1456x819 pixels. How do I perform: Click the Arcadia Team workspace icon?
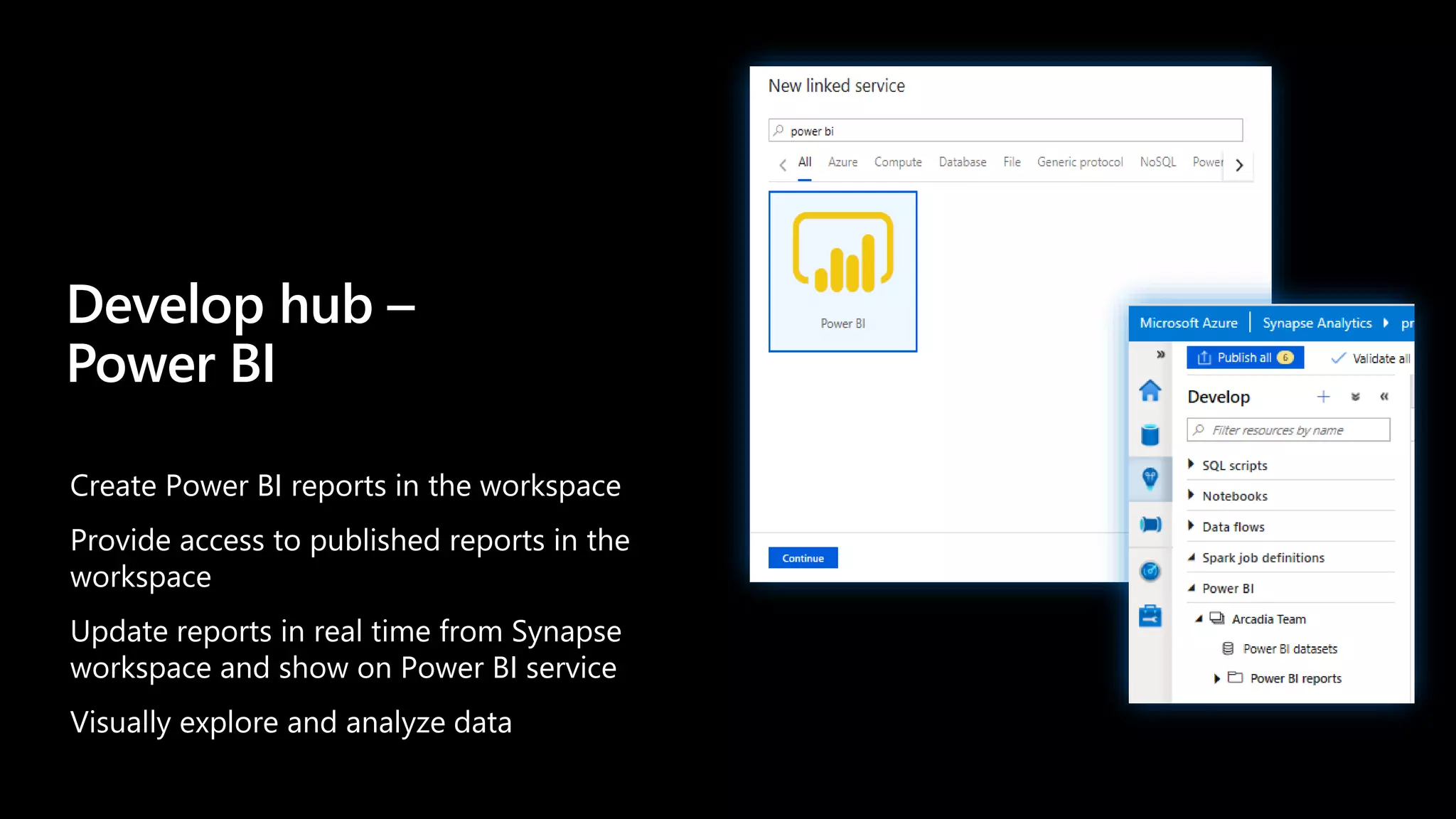(x=1217, y=619)
